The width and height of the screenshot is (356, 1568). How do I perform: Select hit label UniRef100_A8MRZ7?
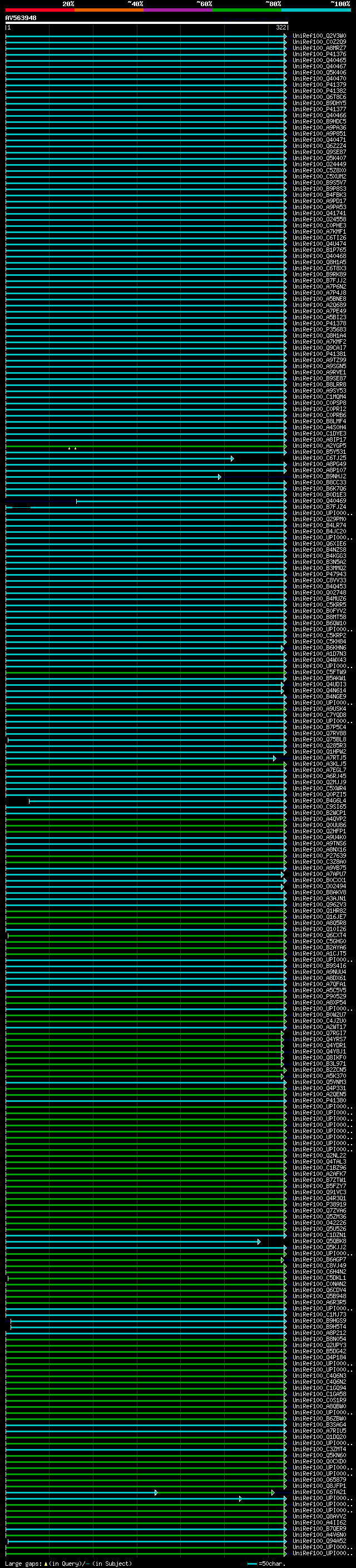(x=319, y=48)
